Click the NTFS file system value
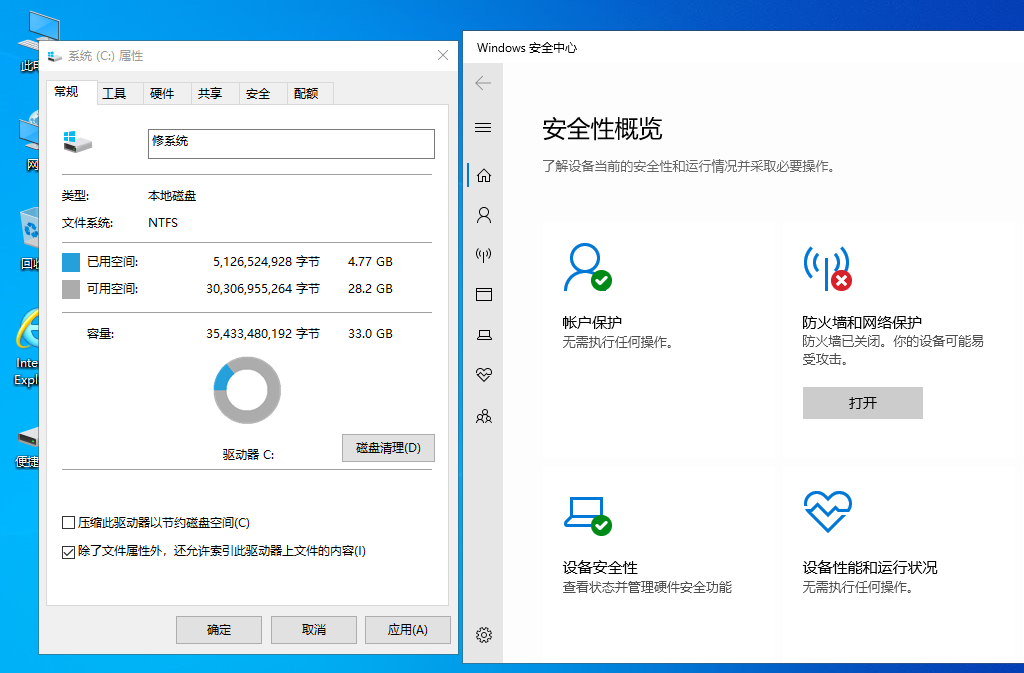1024x673 pixels. coord(163,223)
